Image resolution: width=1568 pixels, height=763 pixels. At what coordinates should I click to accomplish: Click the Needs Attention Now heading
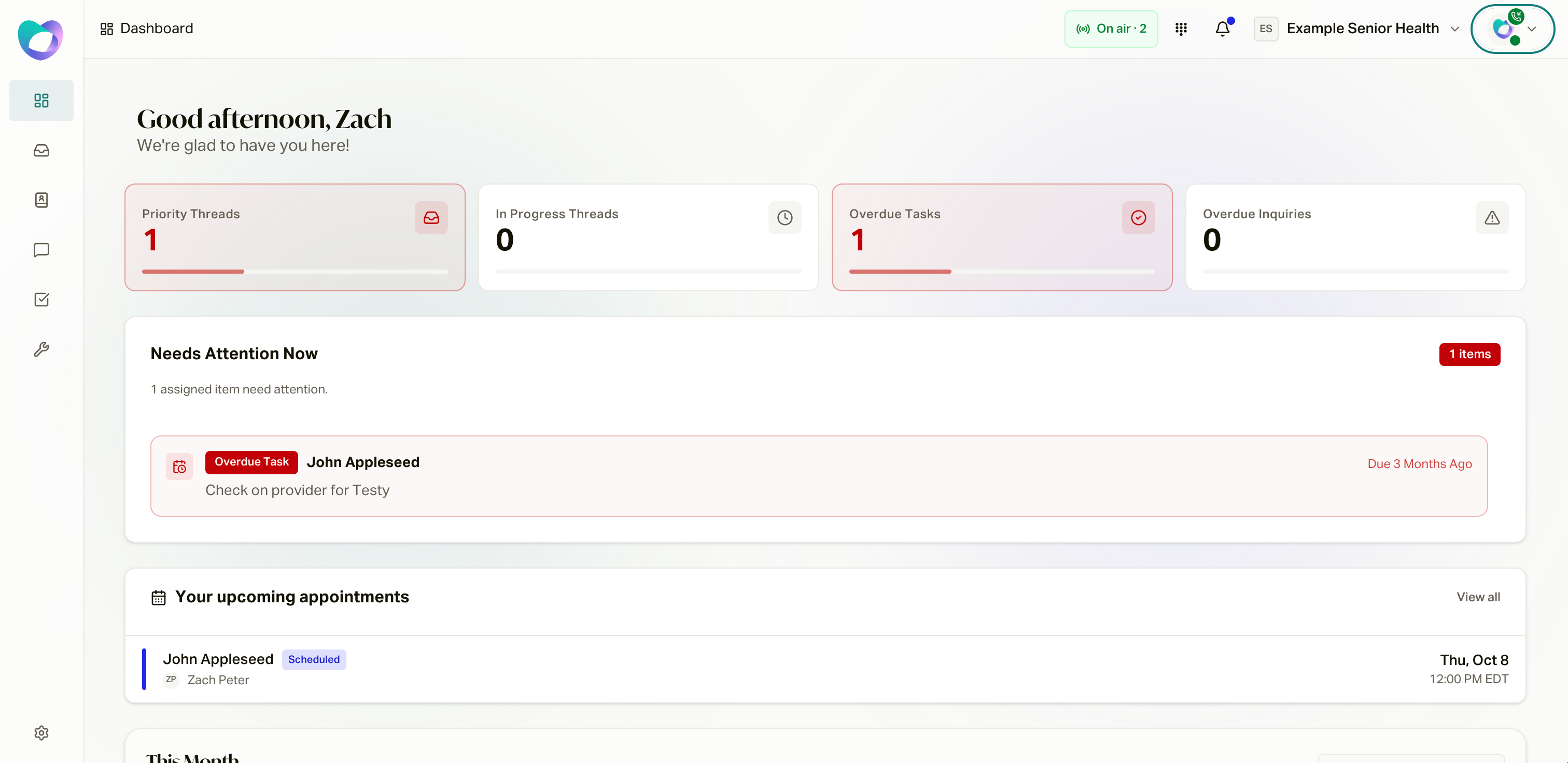[234, 354]
